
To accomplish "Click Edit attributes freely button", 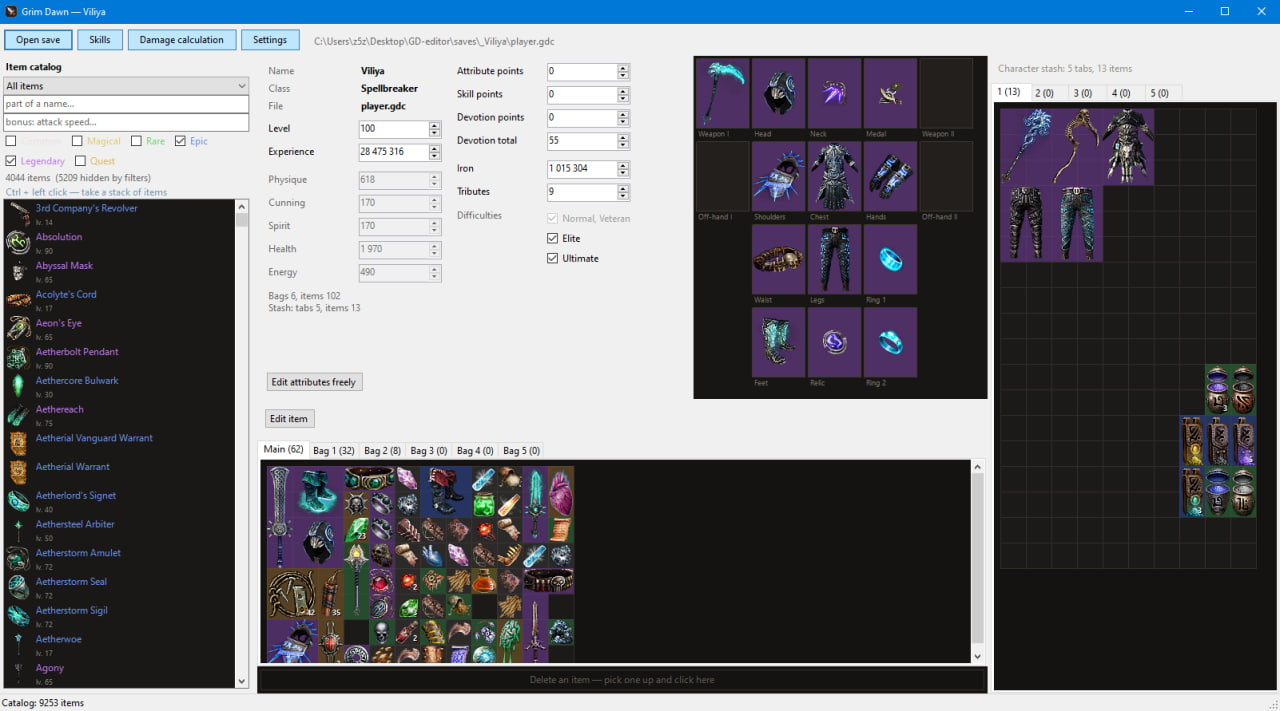I will coord(314,382).
